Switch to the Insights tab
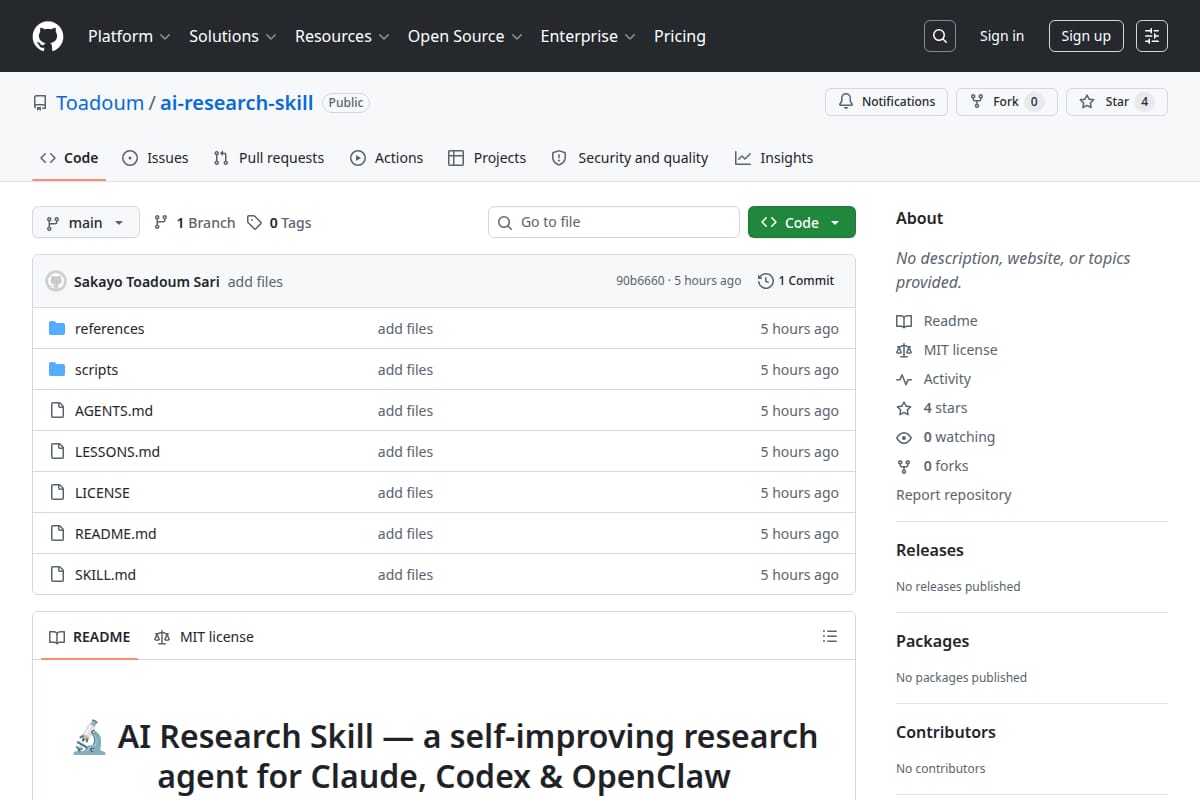The image size is (1200, 800). tap(774, 158)
